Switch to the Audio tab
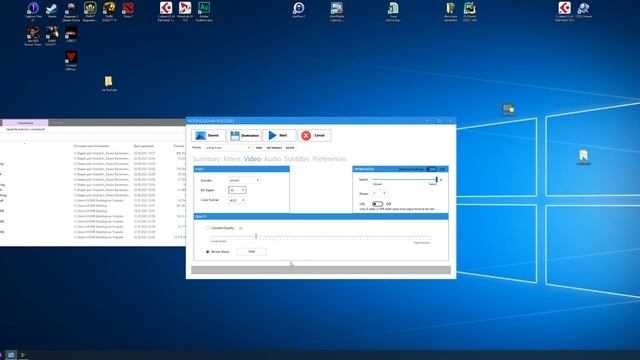 272,159
